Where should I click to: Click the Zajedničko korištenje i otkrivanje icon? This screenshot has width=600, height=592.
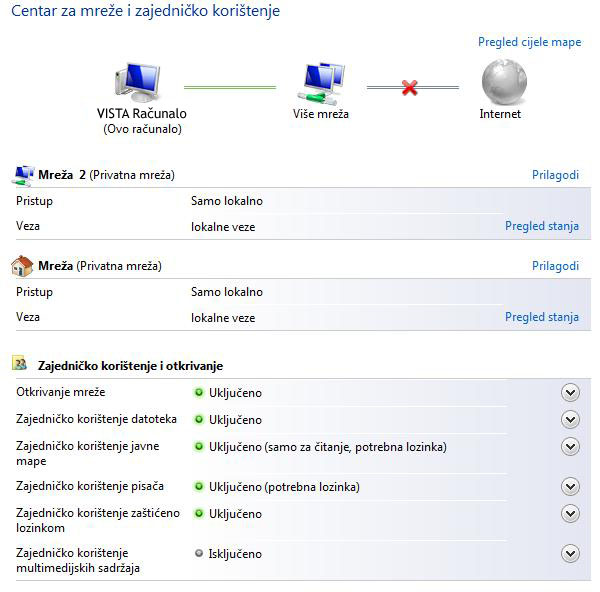[21, 365]
